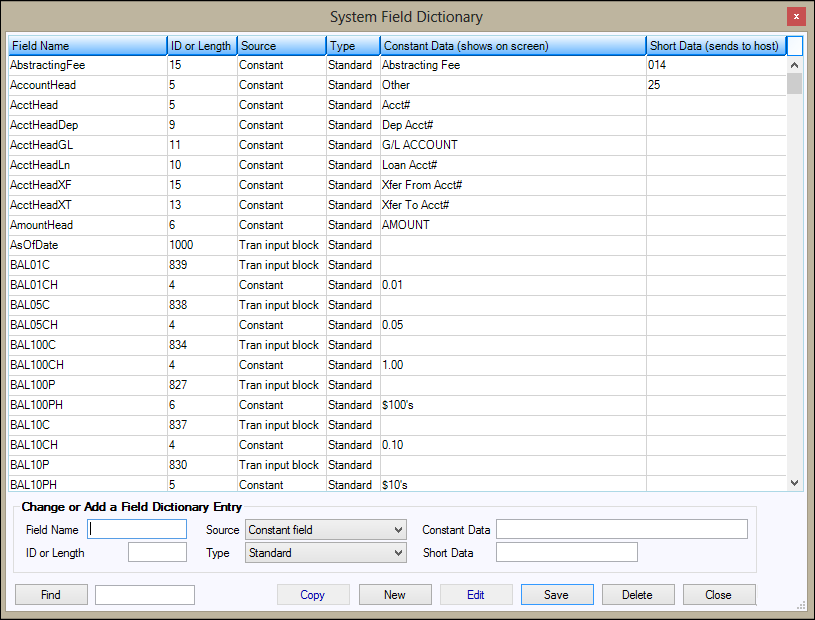815x620 pixels.
Task: Click the Short Data value 014
Action: tap(657, 65)
